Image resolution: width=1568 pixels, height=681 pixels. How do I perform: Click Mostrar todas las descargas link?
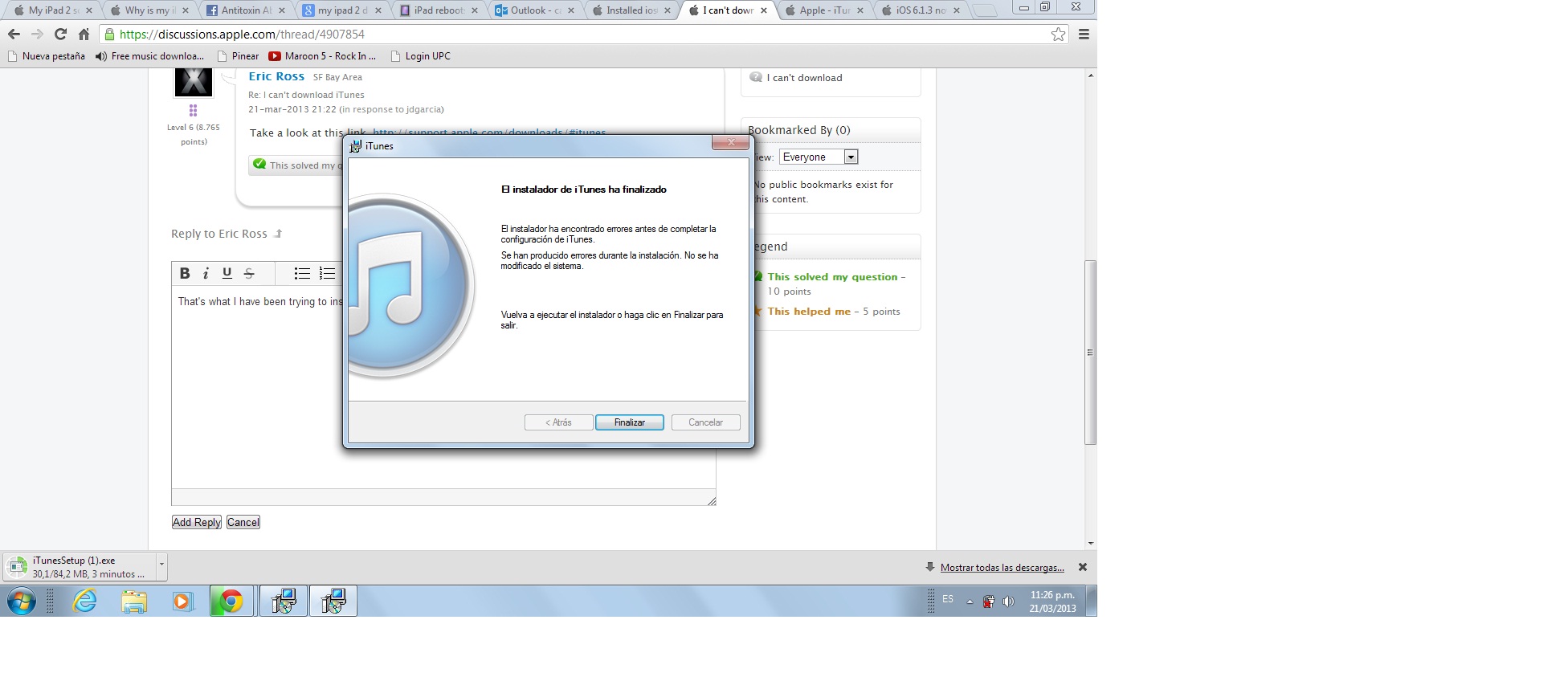1002,568
